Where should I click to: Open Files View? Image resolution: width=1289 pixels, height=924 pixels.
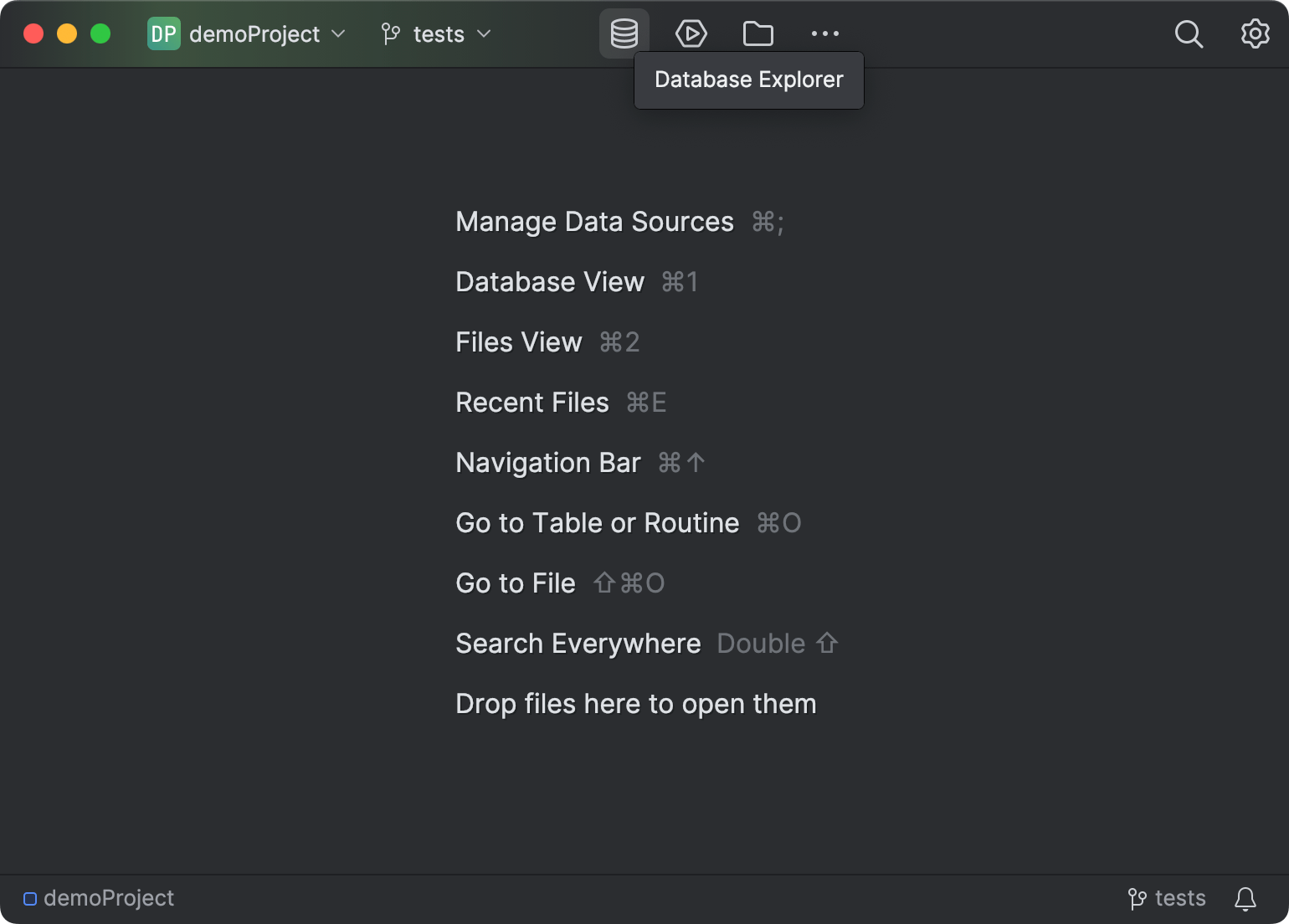pyautogui.click(x=518, y=341)
